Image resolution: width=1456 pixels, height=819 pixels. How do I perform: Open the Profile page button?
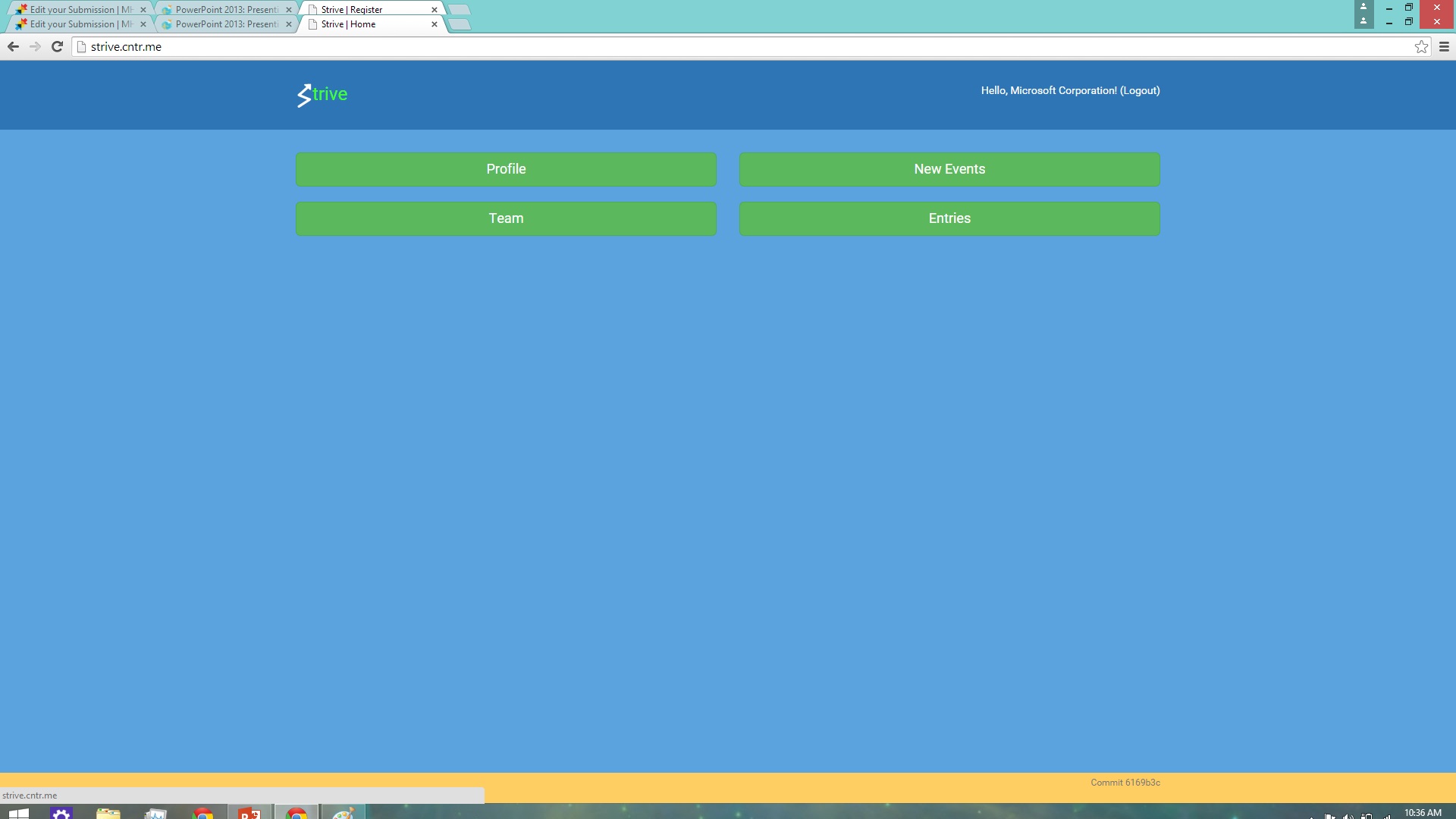tap(506, 169)
